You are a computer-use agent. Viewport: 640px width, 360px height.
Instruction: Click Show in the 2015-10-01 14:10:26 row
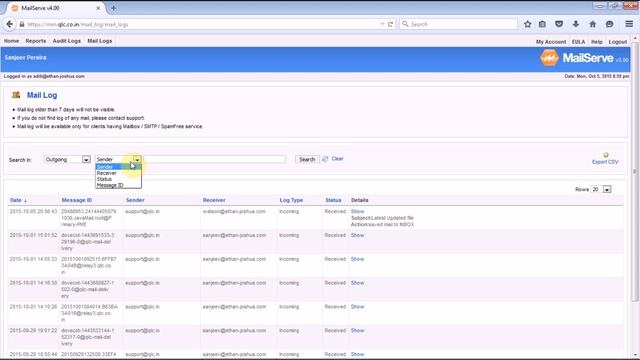[x=357, y=307]
